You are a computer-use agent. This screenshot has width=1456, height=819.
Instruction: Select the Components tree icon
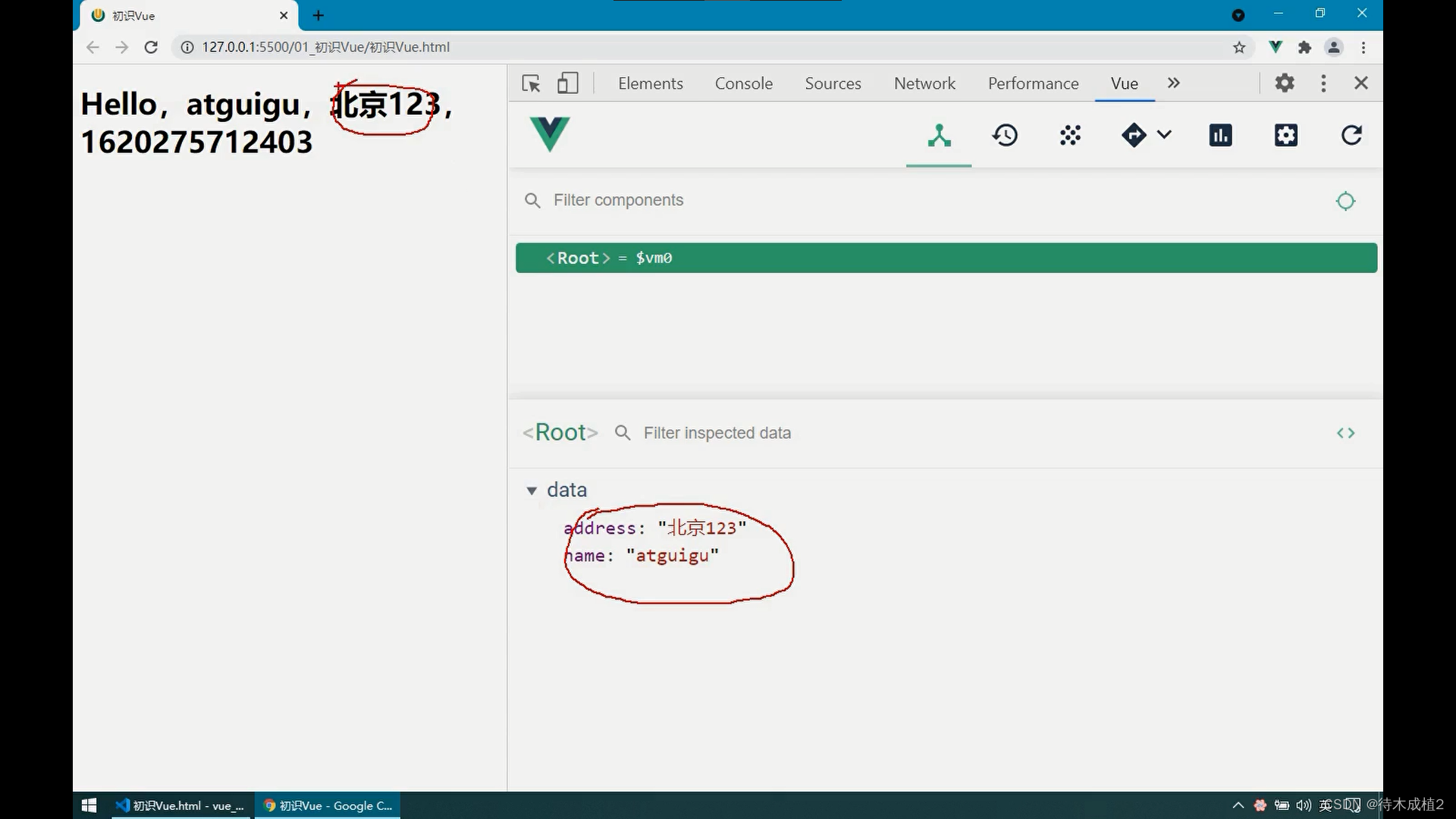pyautogui.click(x=939, y=136)
